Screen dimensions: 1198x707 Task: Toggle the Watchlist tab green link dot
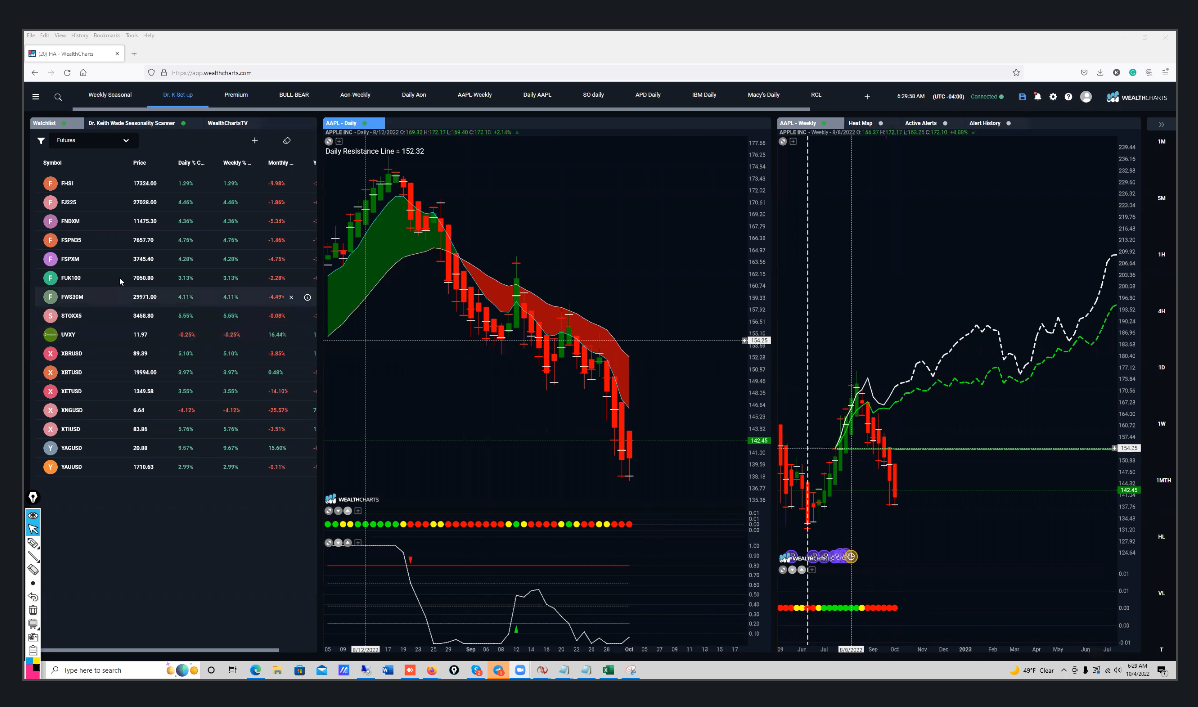(64, 123)
